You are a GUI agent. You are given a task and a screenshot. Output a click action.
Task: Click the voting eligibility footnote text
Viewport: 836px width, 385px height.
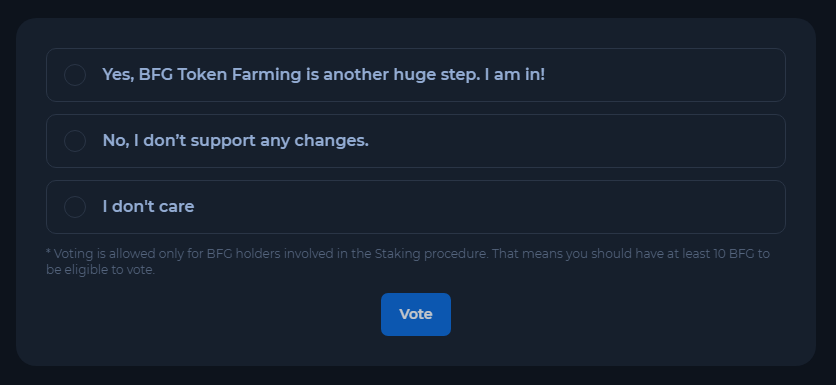408,261
